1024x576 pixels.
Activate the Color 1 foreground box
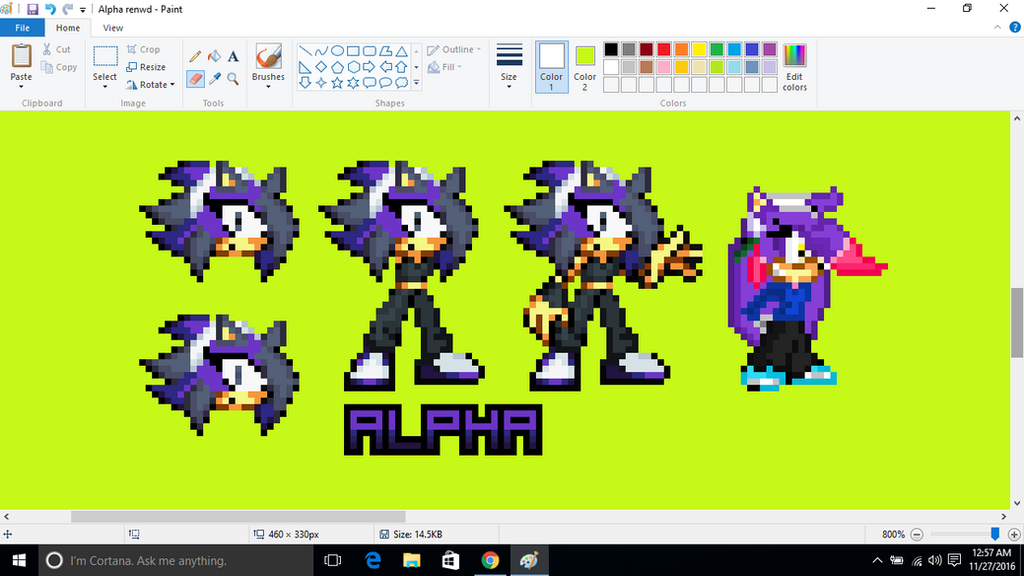(551, 67)
